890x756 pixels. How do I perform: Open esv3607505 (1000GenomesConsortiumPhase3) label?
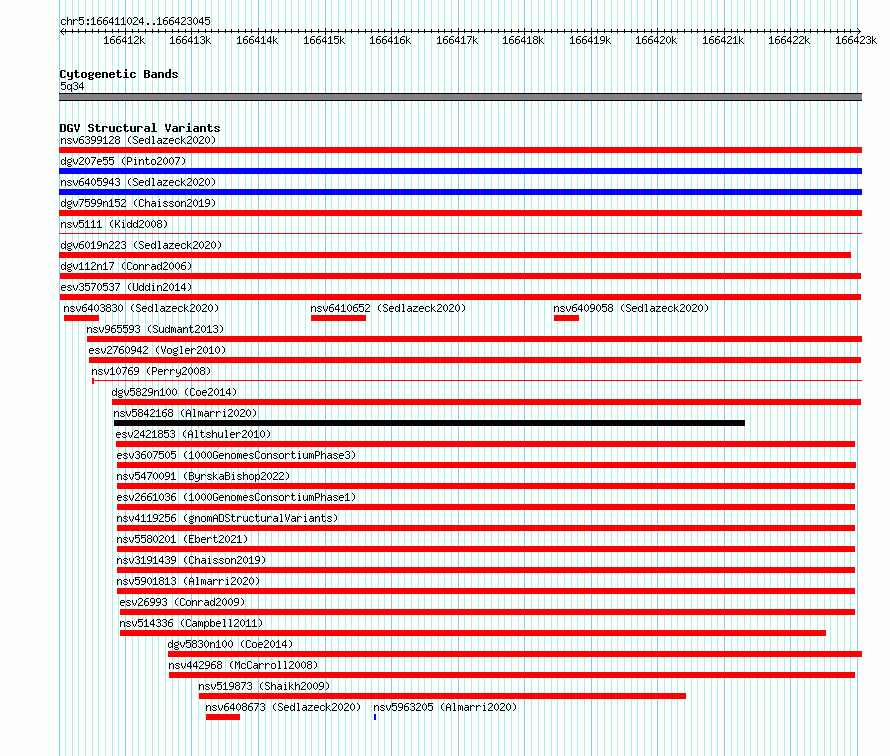236,455
